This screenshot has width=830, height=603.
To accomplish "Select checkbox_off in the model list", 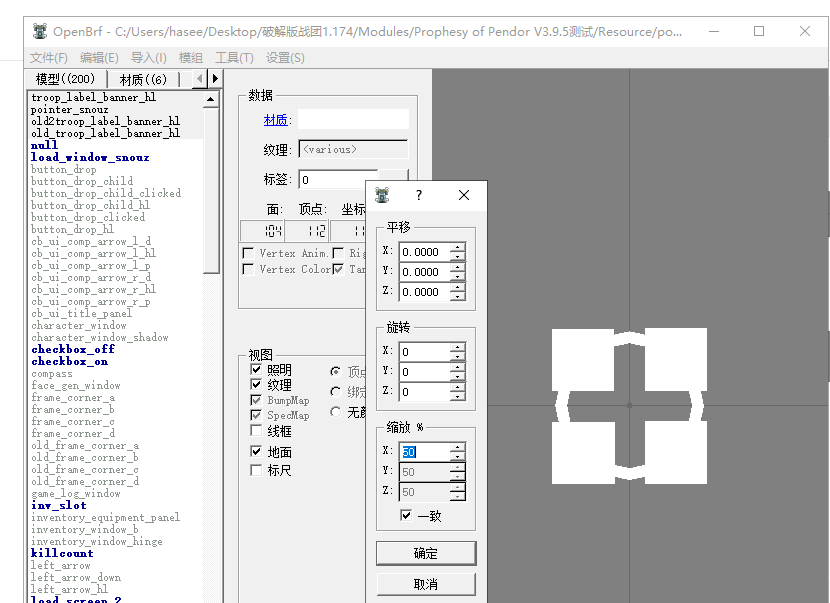I will coord(73,349).
